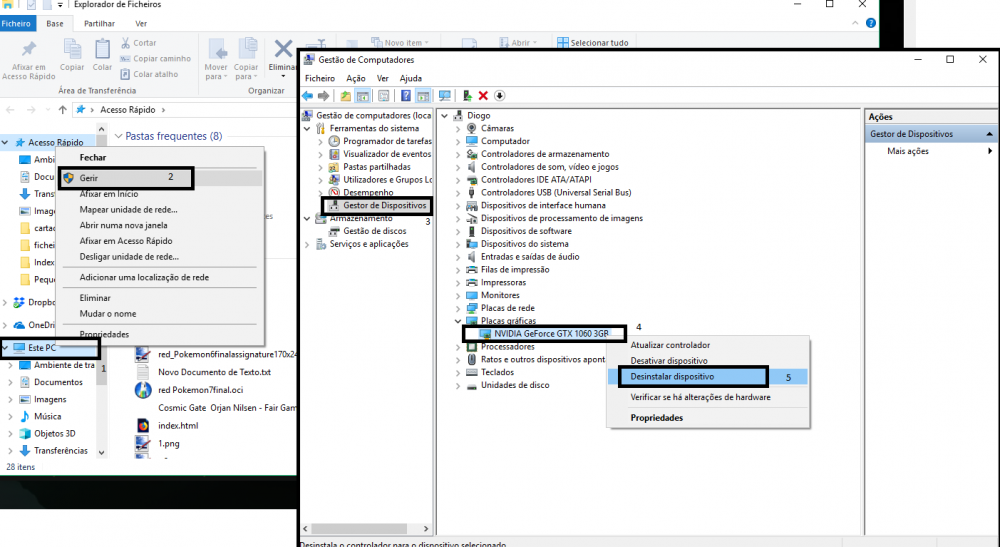This screenshot has width=1000, height=547.
Task: Select Novo Documento de Texto.txt file
Action: (x=214, y=372)
